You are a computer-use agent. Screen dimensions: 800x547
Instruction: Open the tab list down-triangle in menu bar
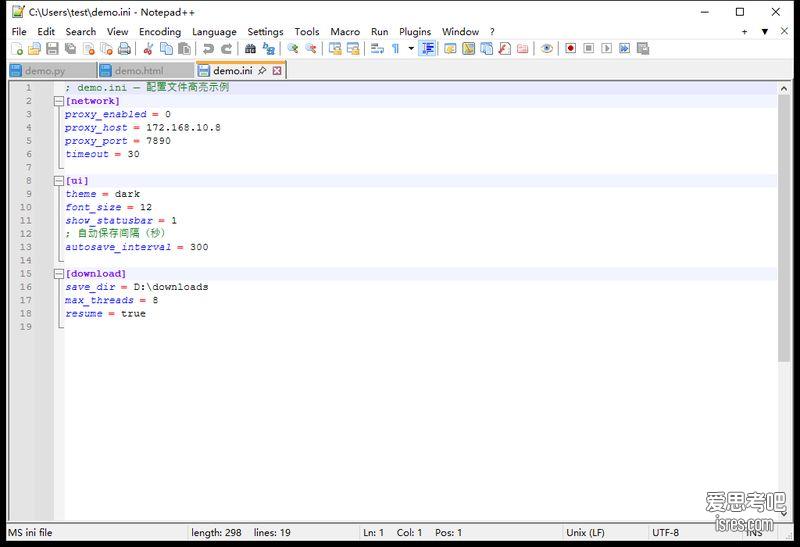(764, 32)
